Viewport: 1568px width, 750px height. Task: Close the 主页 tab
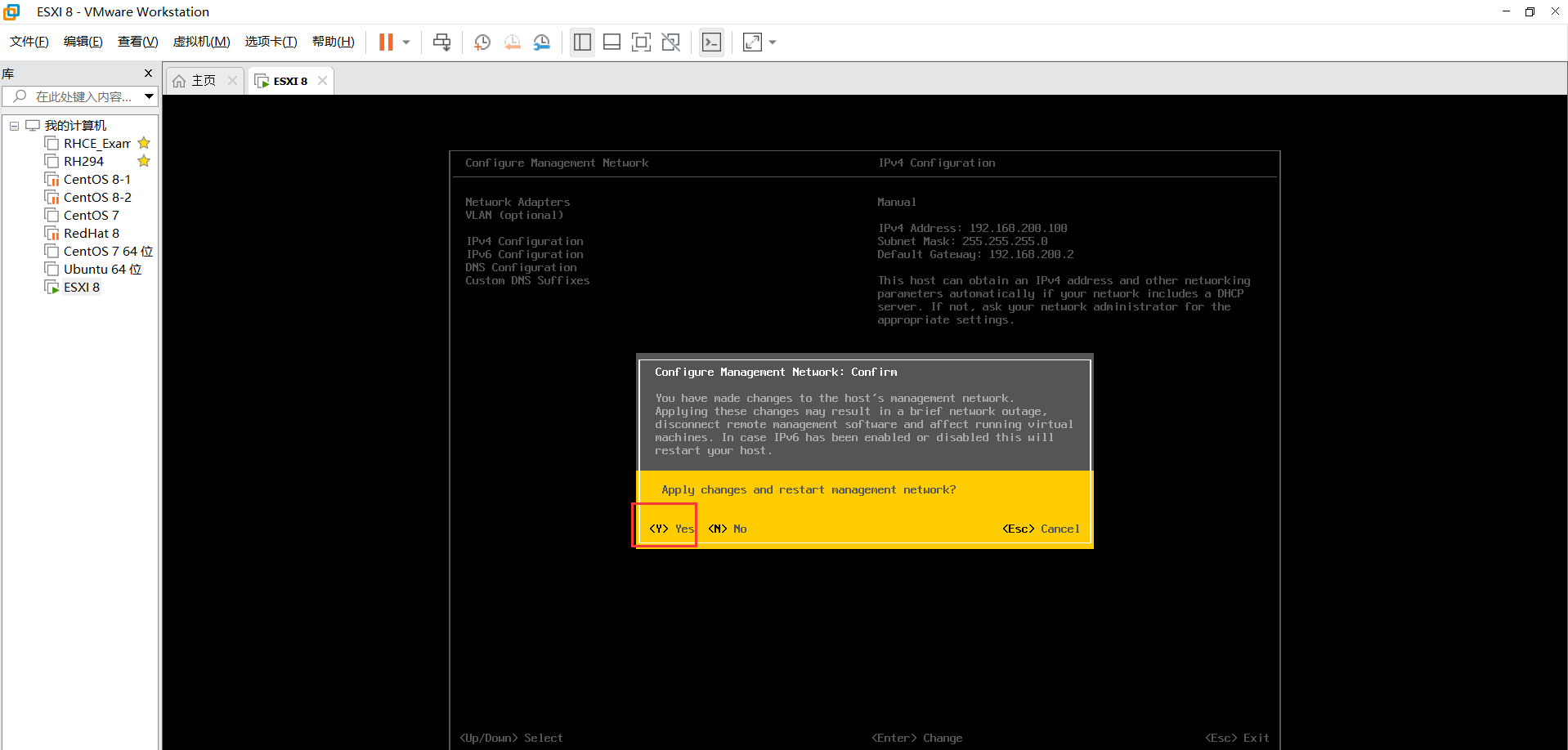[x=232, y=80]
